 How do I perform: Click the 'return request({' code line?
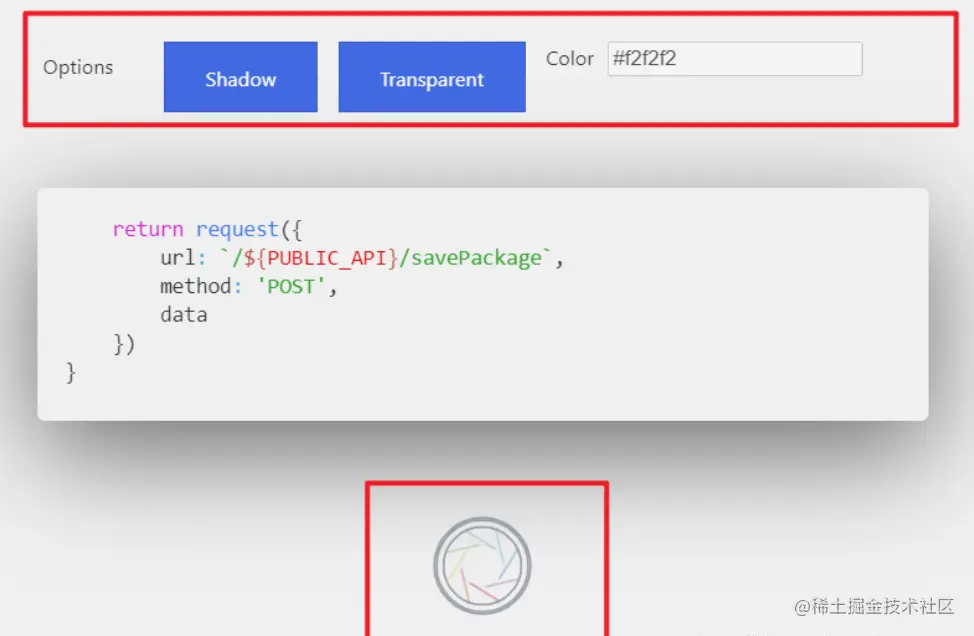[x=207, y=229]
